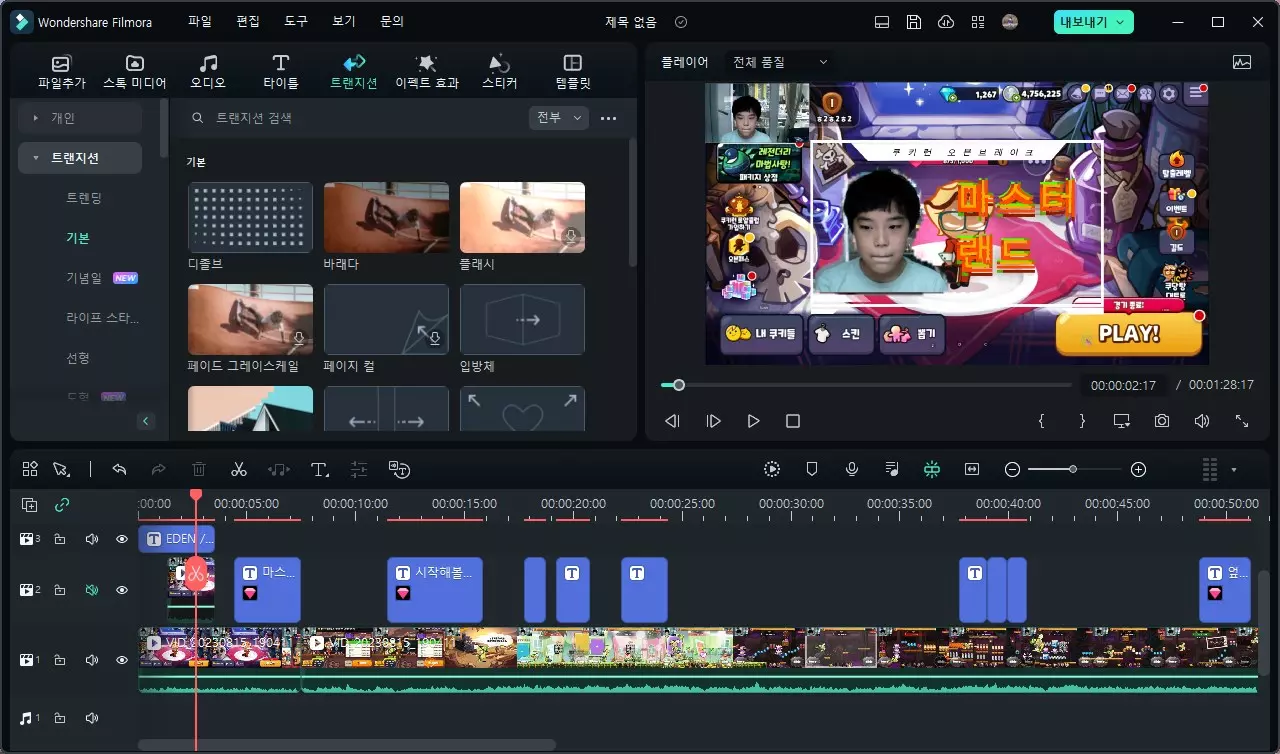Play the preview video
Image resolution: width=1280 pixels, height=754 pixels.
753,421
